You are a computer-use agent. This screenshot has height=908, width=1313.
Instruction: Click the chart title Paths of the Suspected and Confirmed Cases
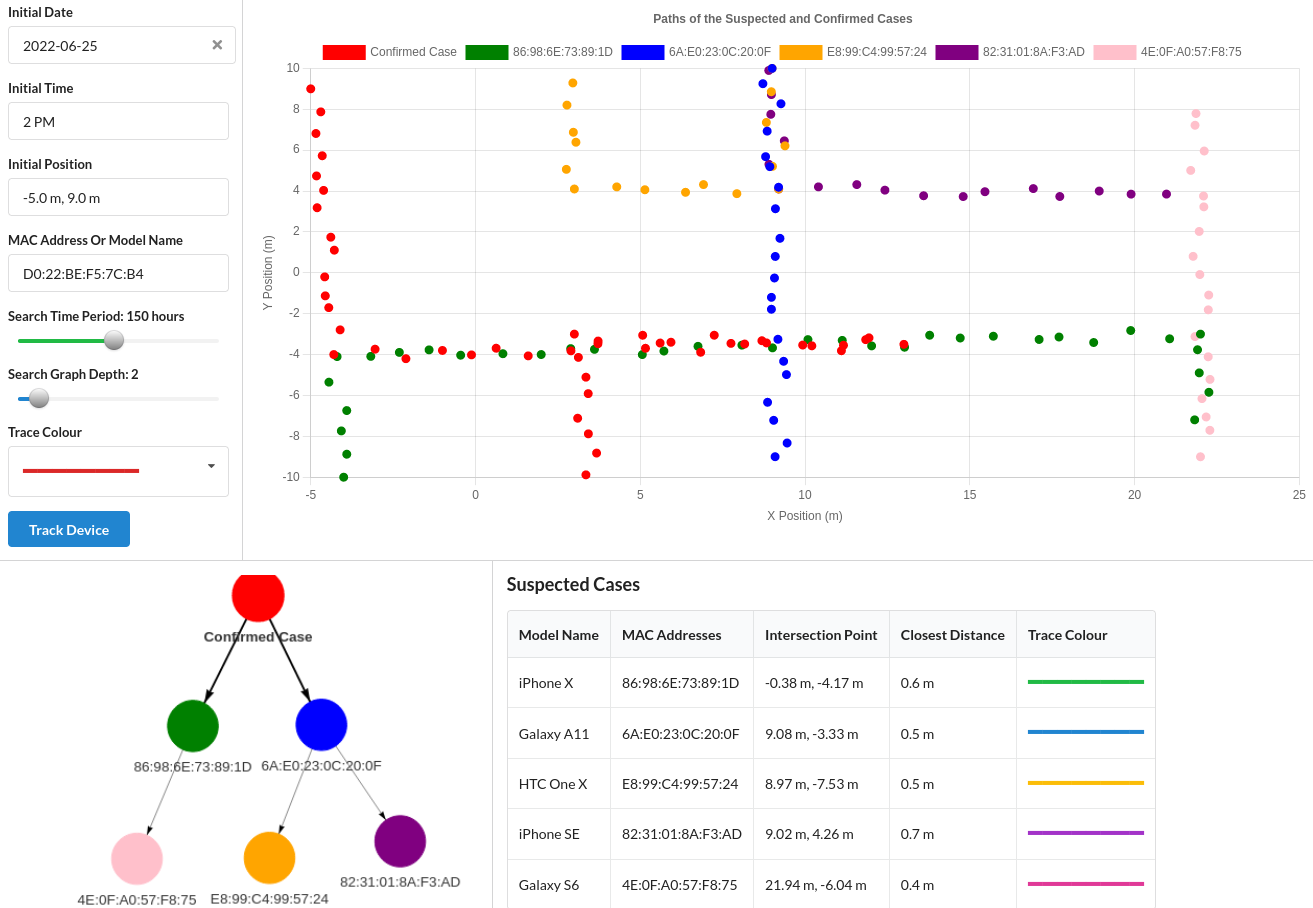point(783,19)
